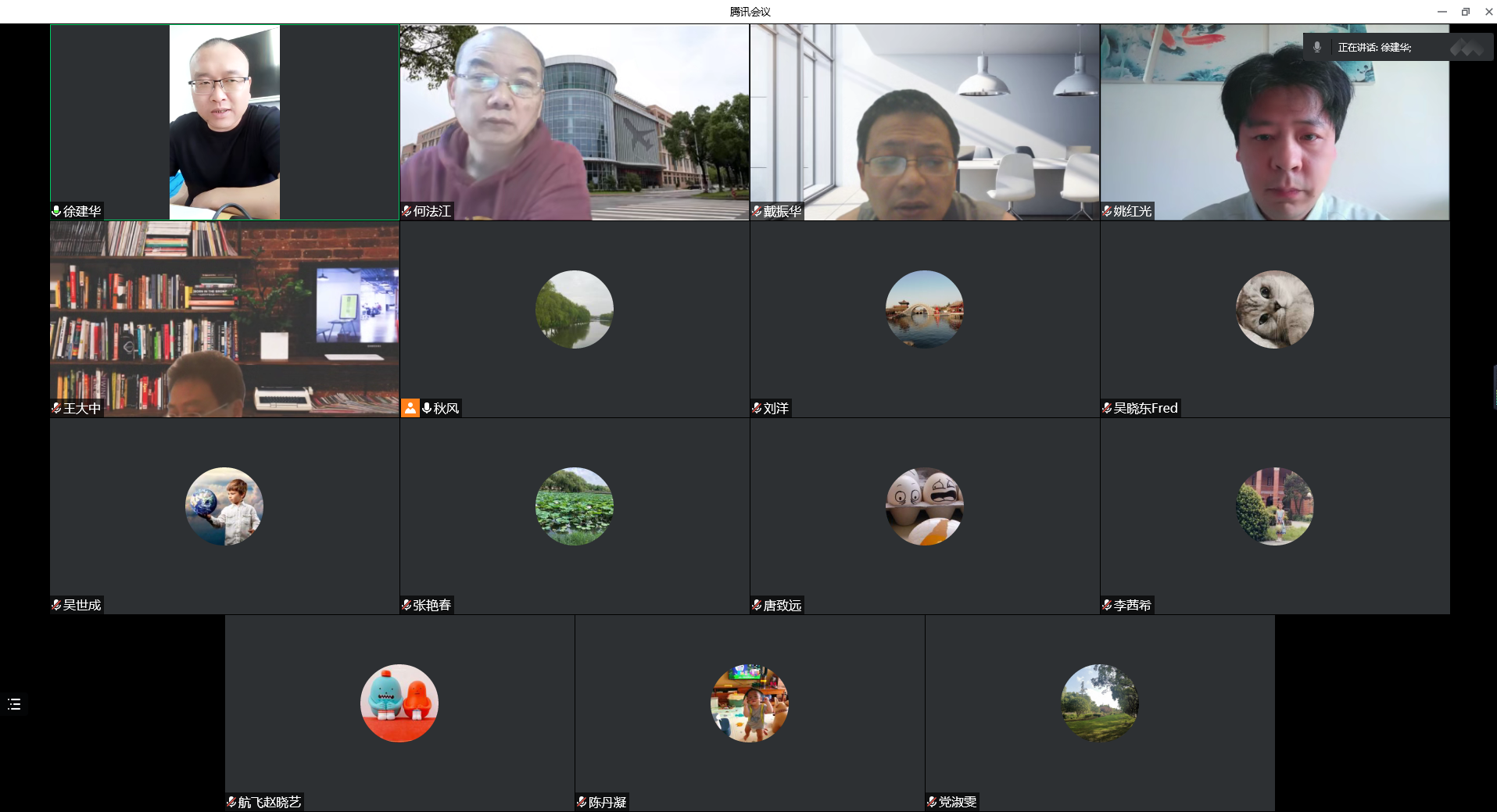The height and width of the screenshot is (812, 1497).
Task: Click the orange host badge beside 秋风
Action: click(x=410, y=408)
